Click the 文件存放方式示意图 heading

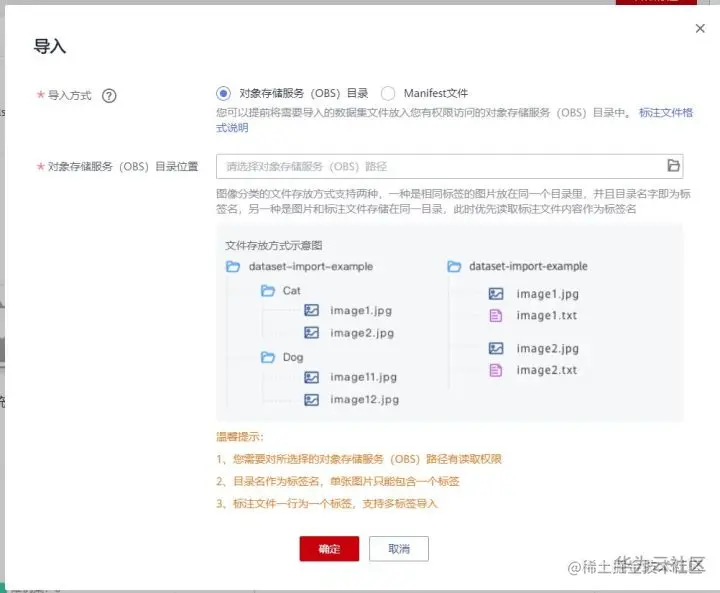point(274,245)
